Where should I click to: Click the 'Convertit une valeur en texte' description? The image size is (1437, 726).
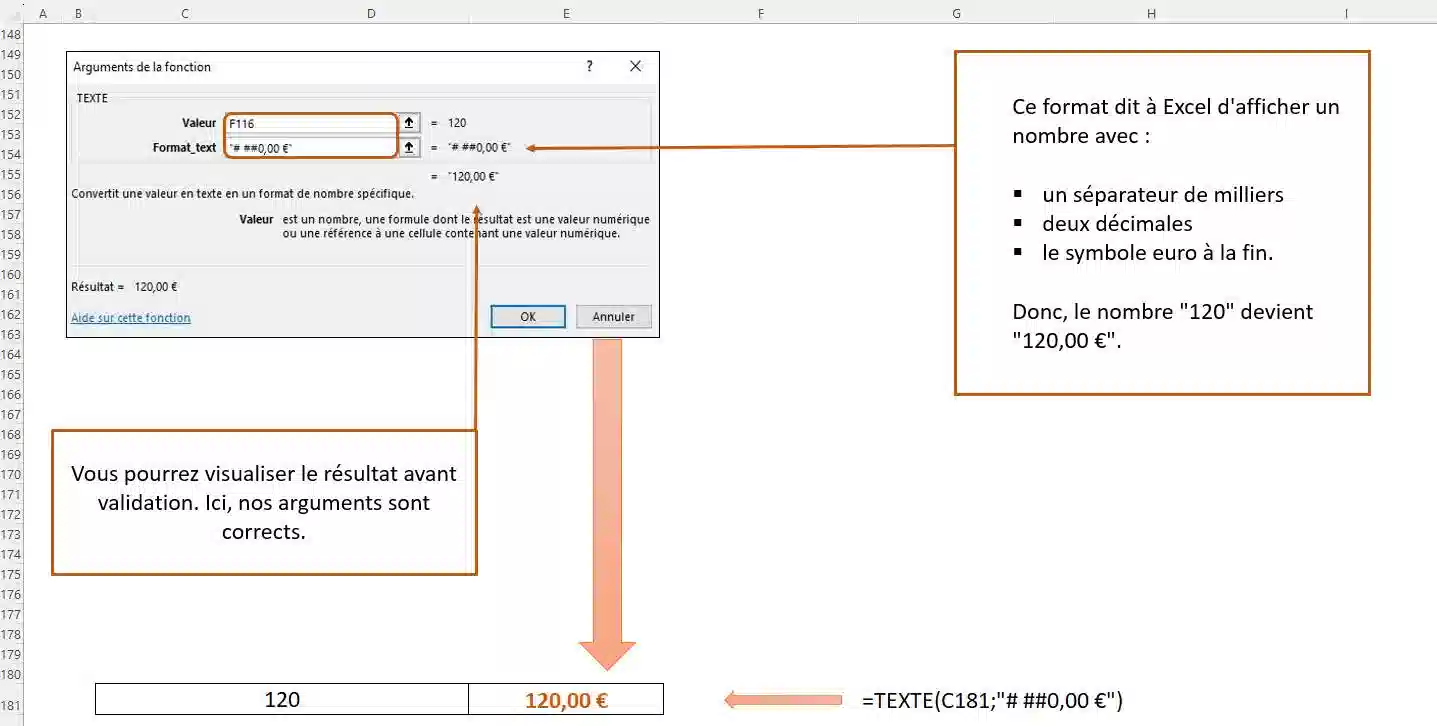(243, 193)
